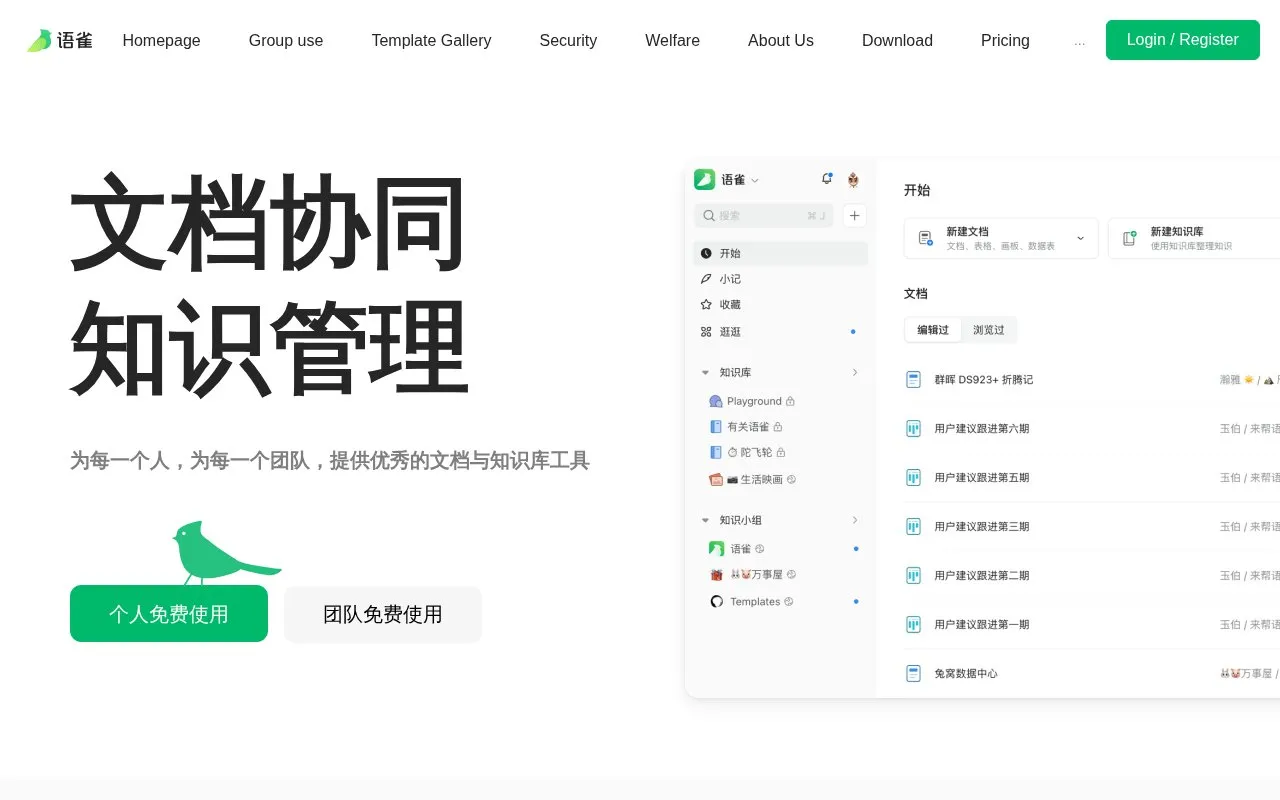
Task: Collapse the 知识库 section triangle
Action: pyautogui.click(x=705, y=373)
